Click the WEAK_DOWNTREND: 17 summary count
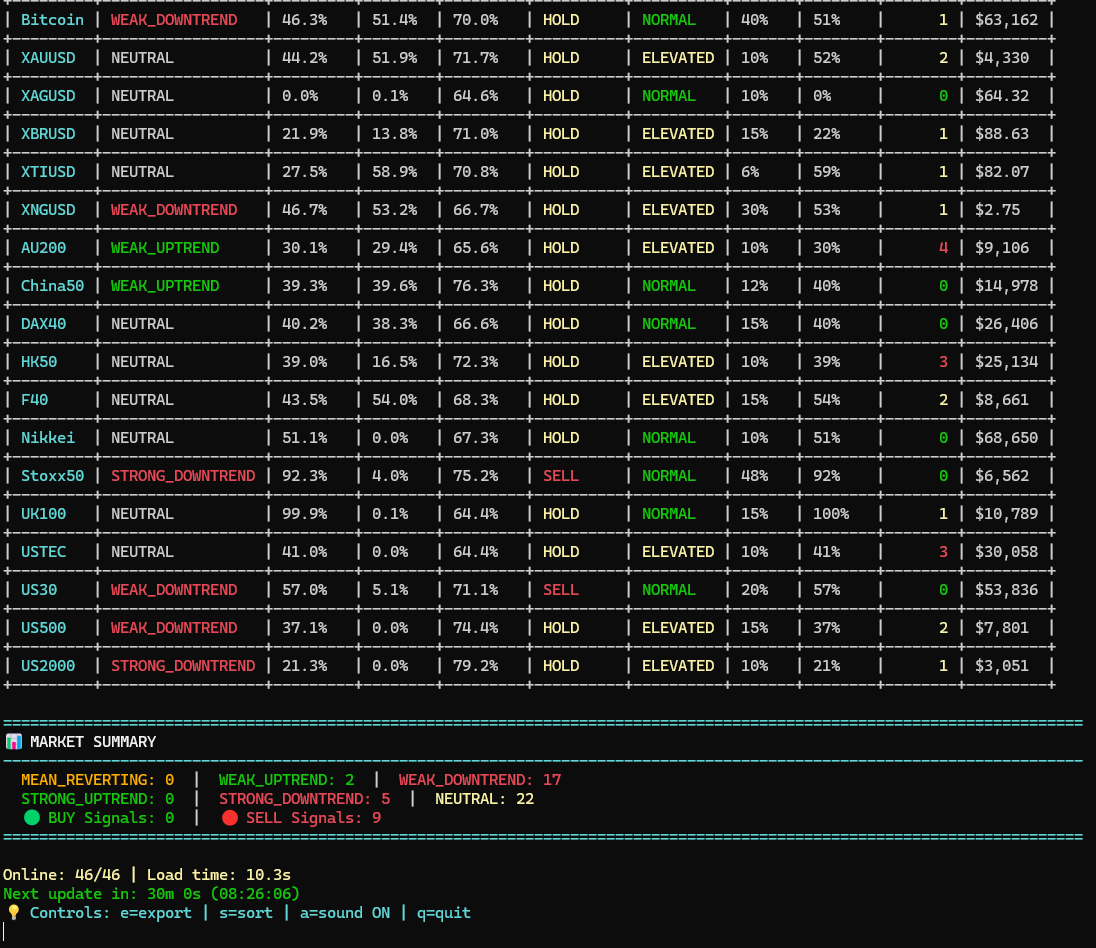 480,780
